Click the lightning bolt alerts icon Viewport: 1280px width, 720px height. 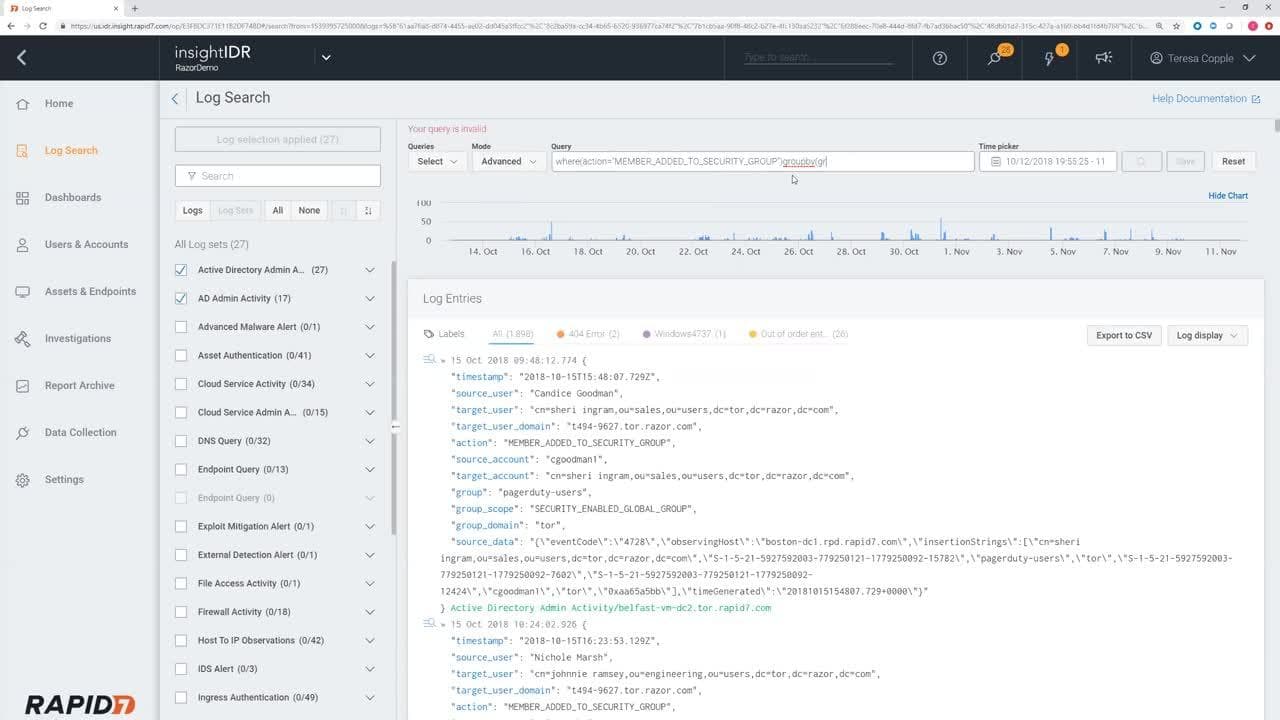click(1050, 58)
